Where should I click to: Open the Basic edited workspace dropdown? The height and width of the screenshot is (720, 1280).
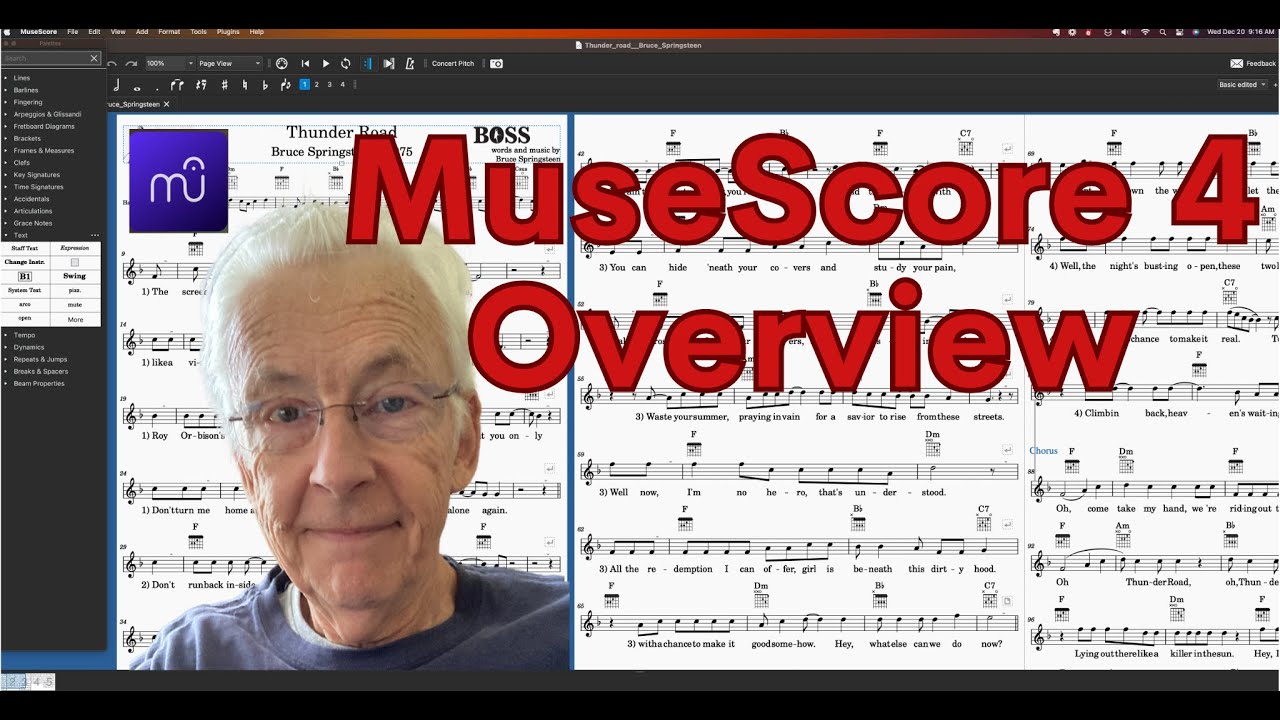pos(1242,85)
